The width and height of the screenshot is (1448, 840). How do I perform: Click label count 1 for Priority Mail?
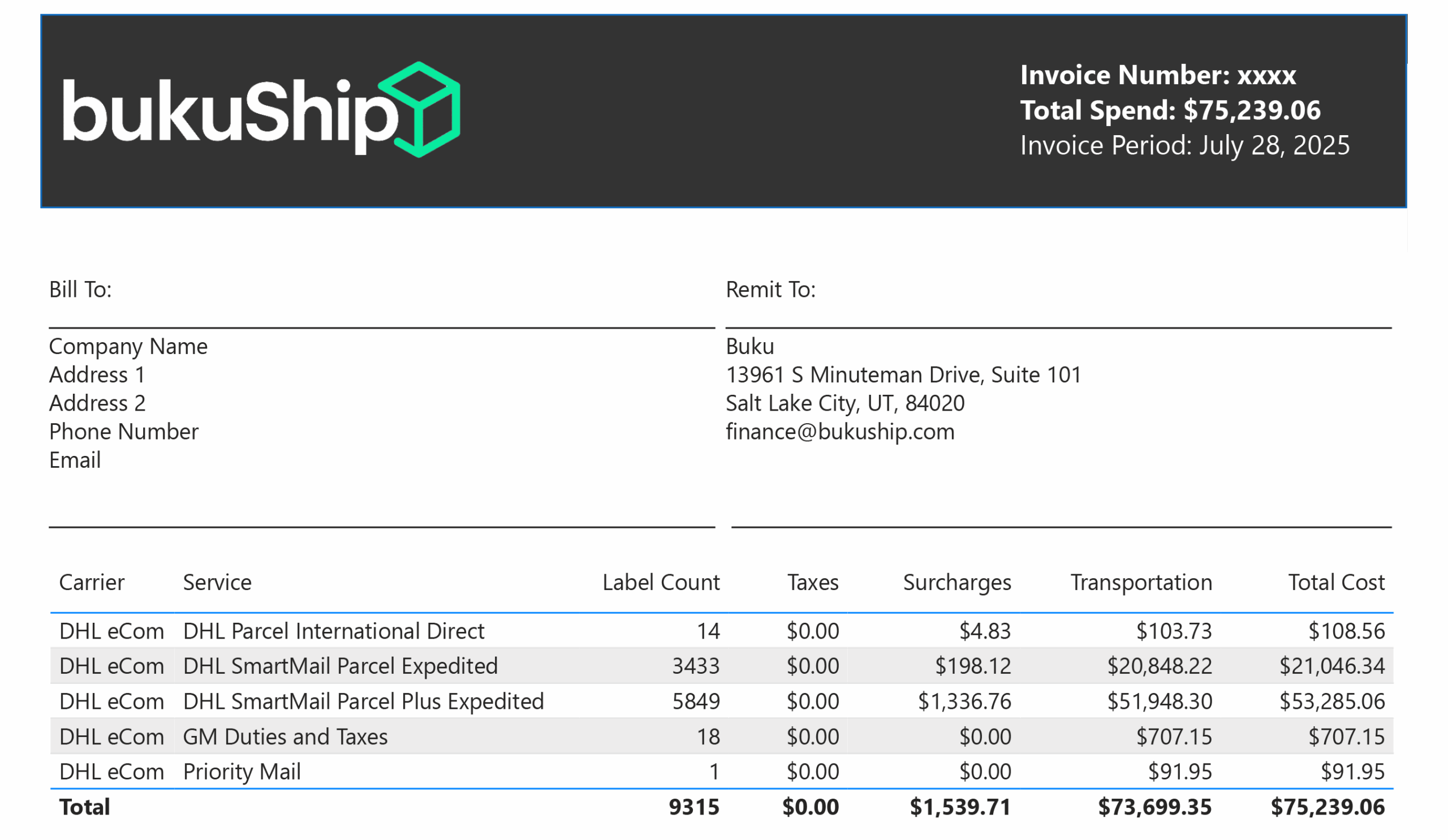[x=714, y=772]
